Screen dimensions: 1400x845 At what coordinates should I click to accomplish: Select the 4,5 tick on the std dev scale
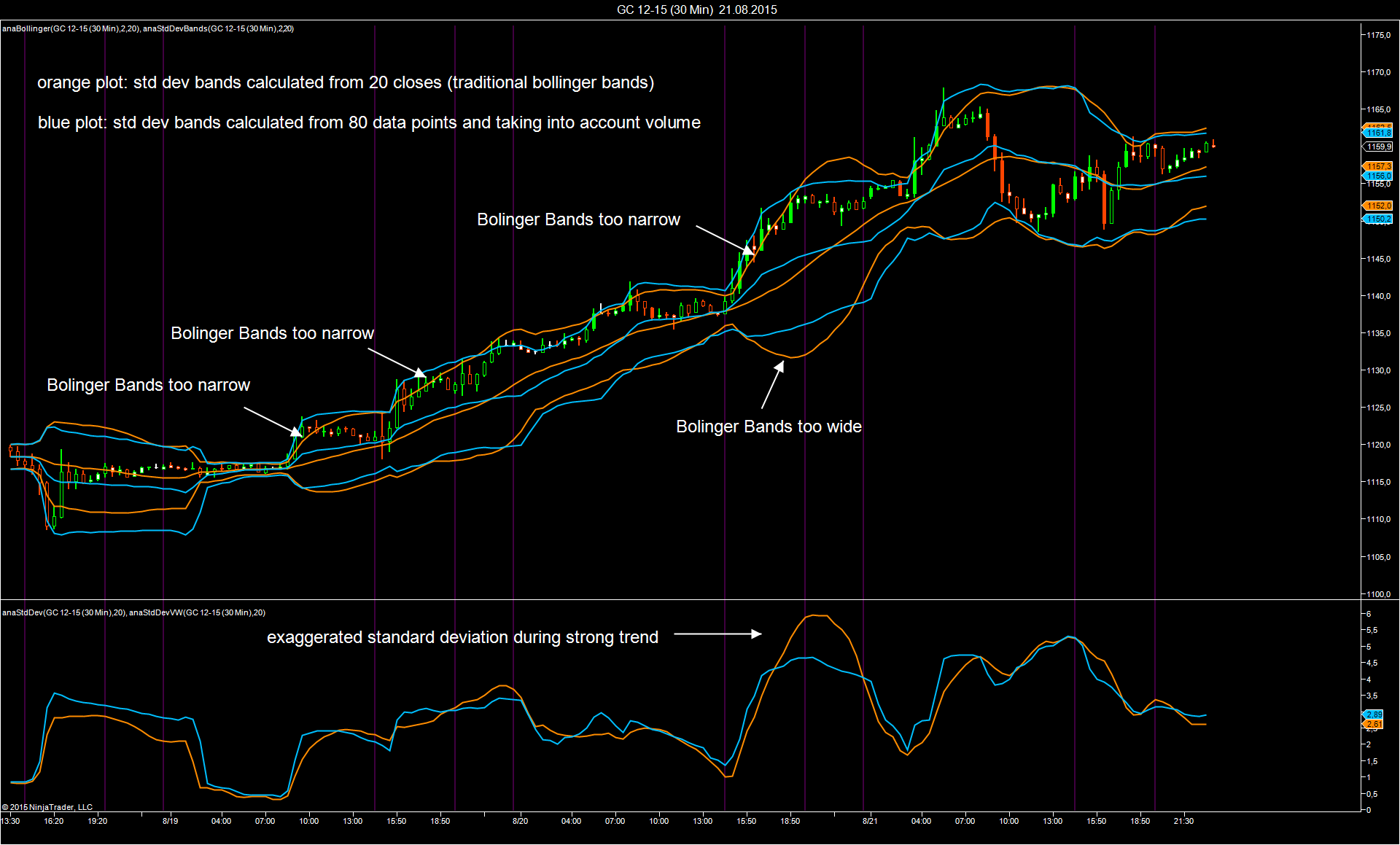click(1372, 663)
